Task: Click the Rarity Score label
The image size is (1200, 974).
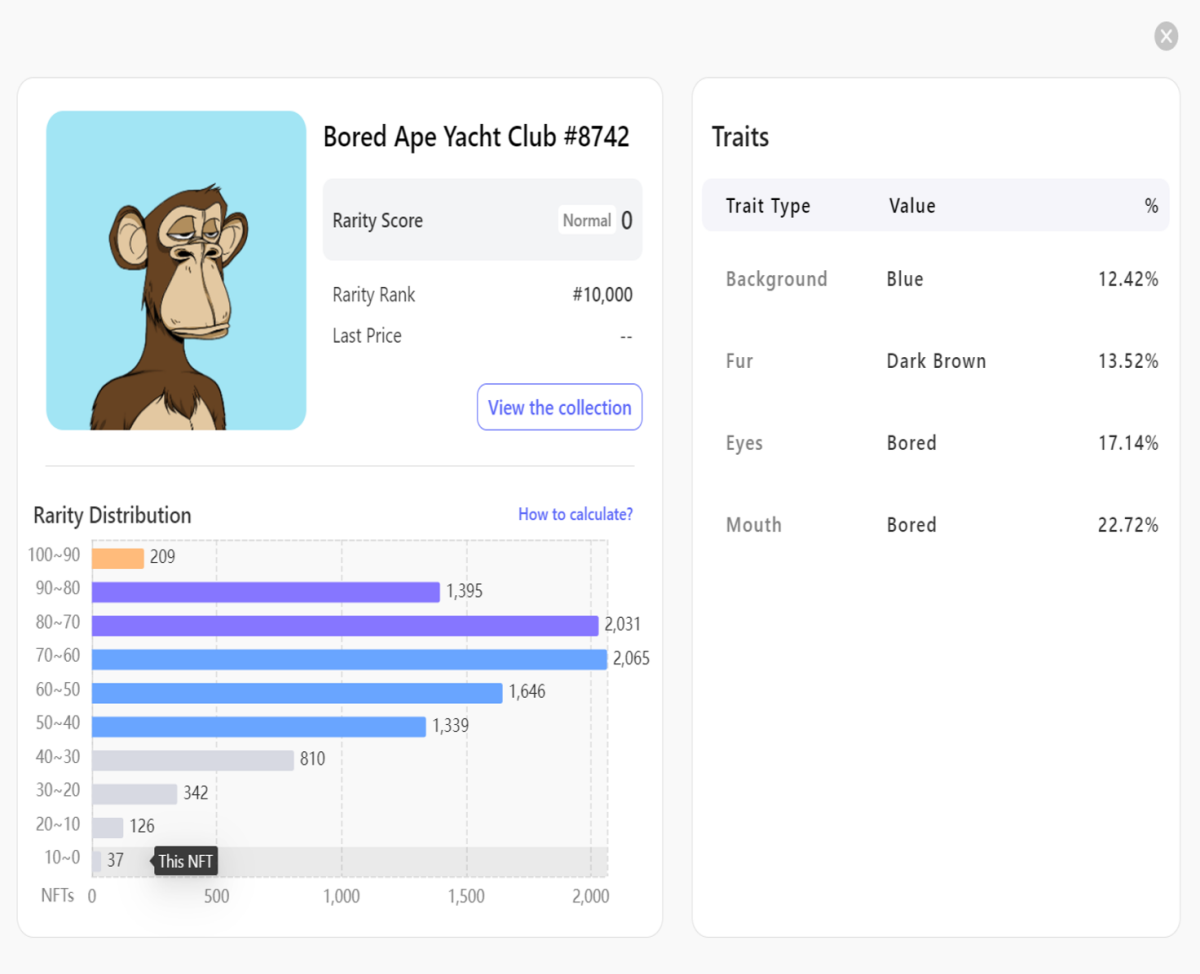Action: (x=377, y=221)
